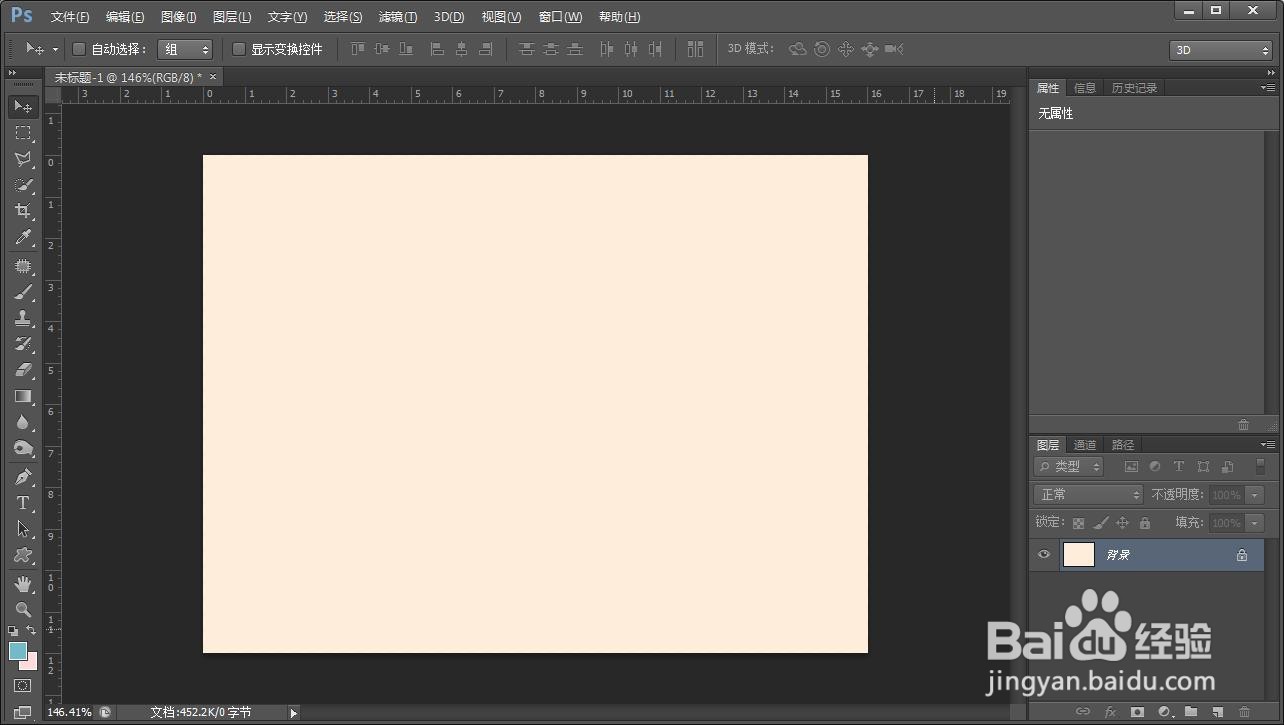
Task: Select the Custom Shape tool
Action: pos(23,555)
